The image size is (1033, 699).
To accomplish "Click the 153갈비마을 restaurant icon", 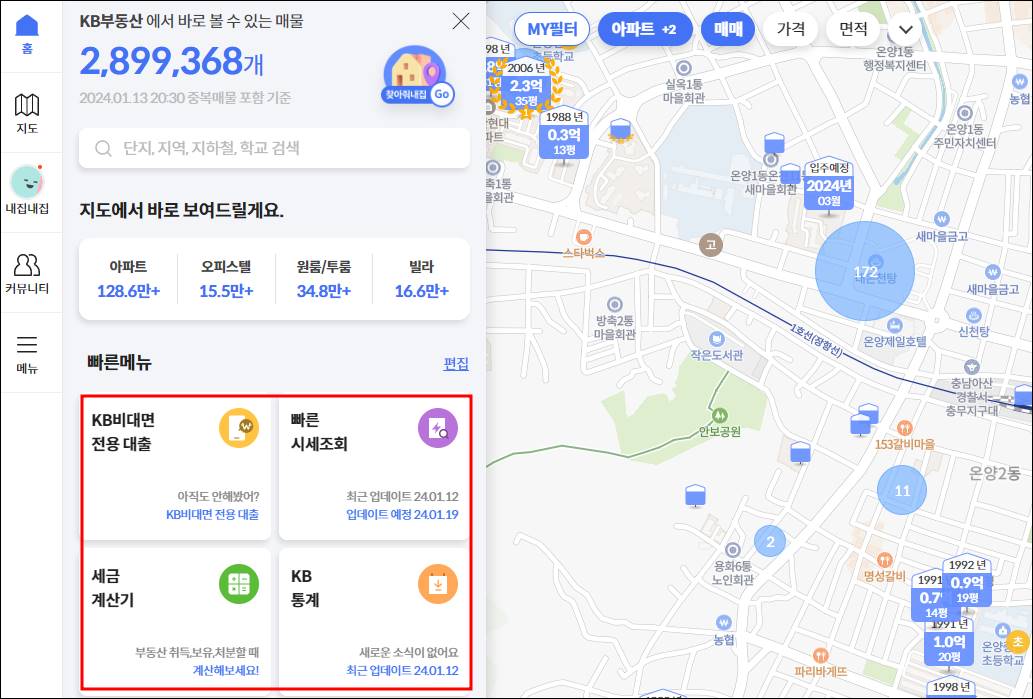I will pyautogui.click(x=905, y=428).
